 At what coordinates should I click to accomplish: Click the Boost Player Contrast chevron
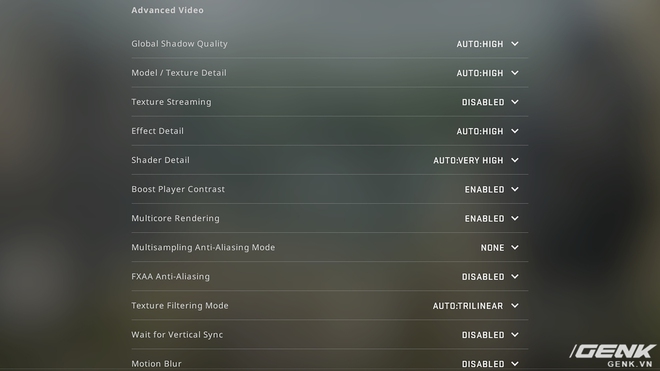coord(515,189)
